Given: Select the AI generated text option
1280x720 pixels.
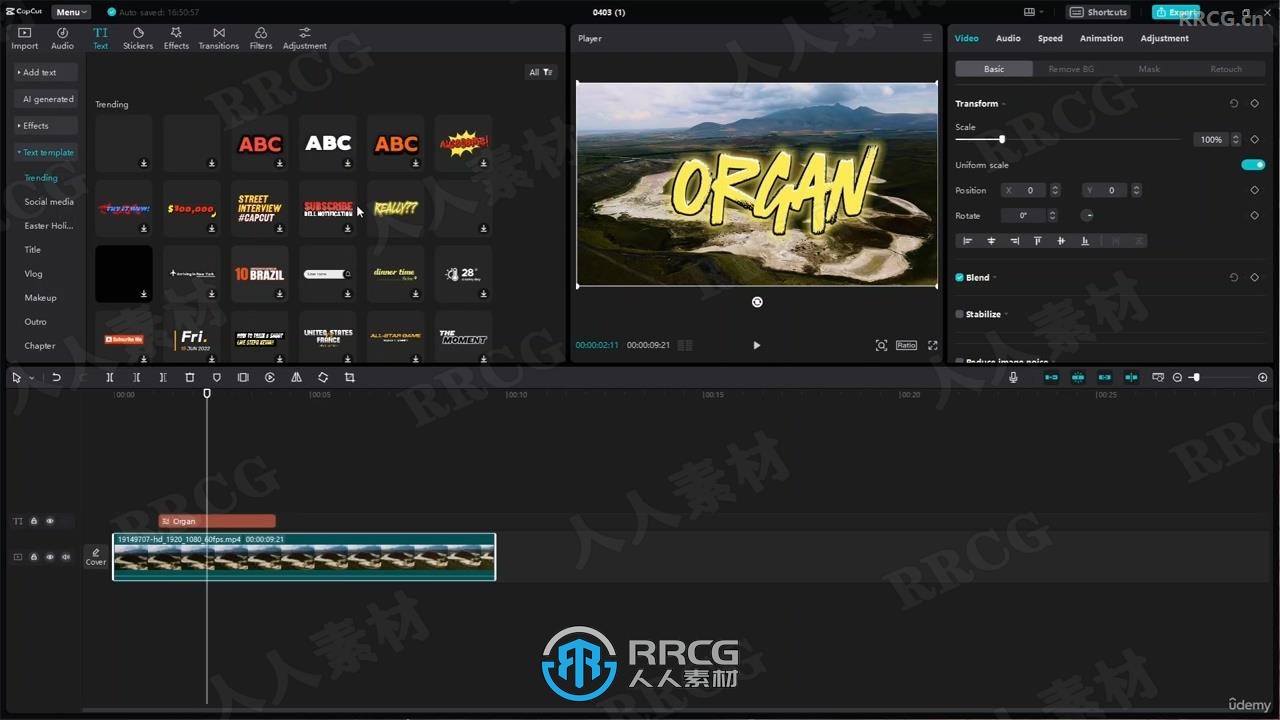Looking at the screenshot, I should (x=48, y=99).
